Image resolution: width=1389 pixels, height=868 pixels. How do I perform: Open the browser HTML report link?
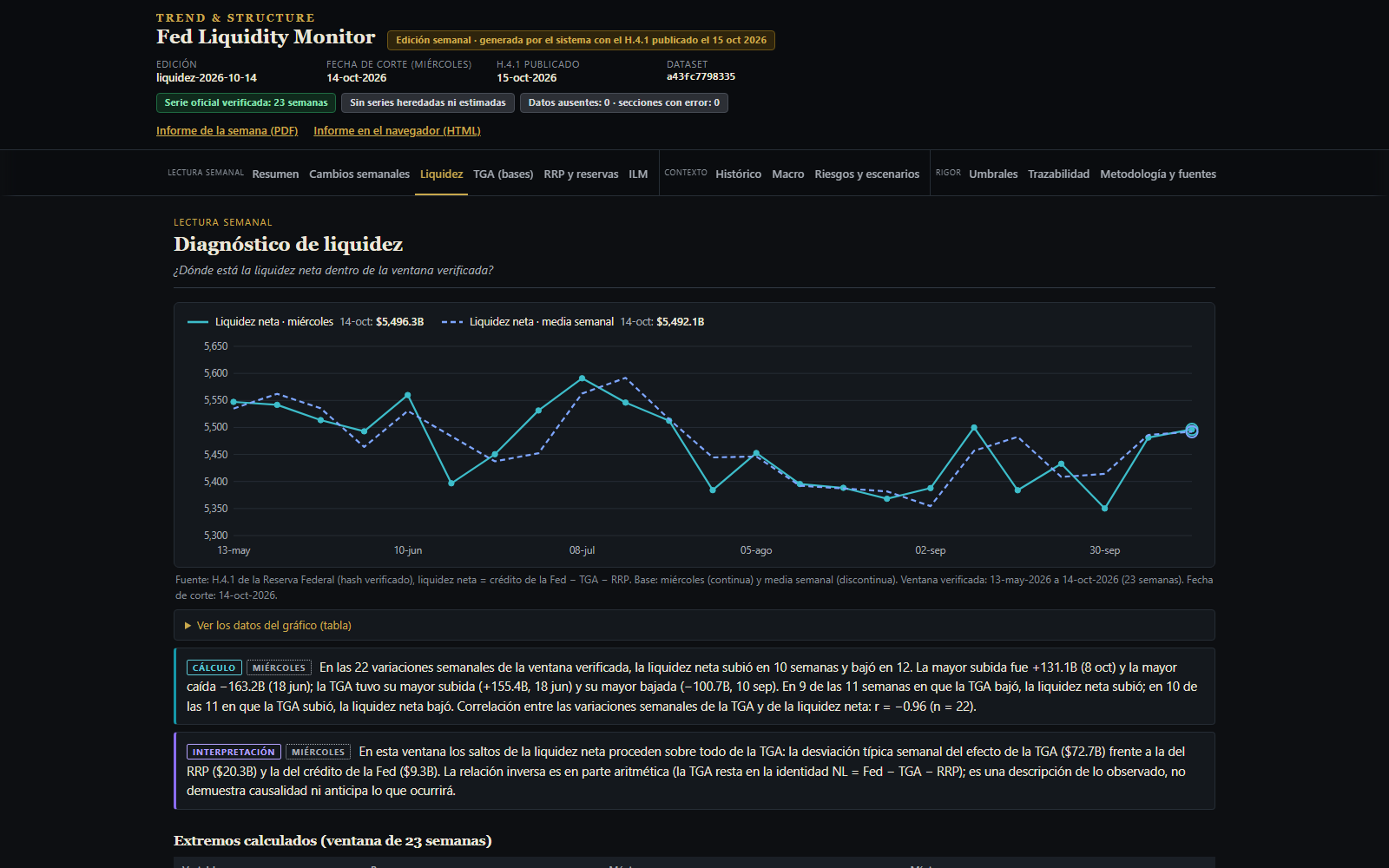coord(397,131)
